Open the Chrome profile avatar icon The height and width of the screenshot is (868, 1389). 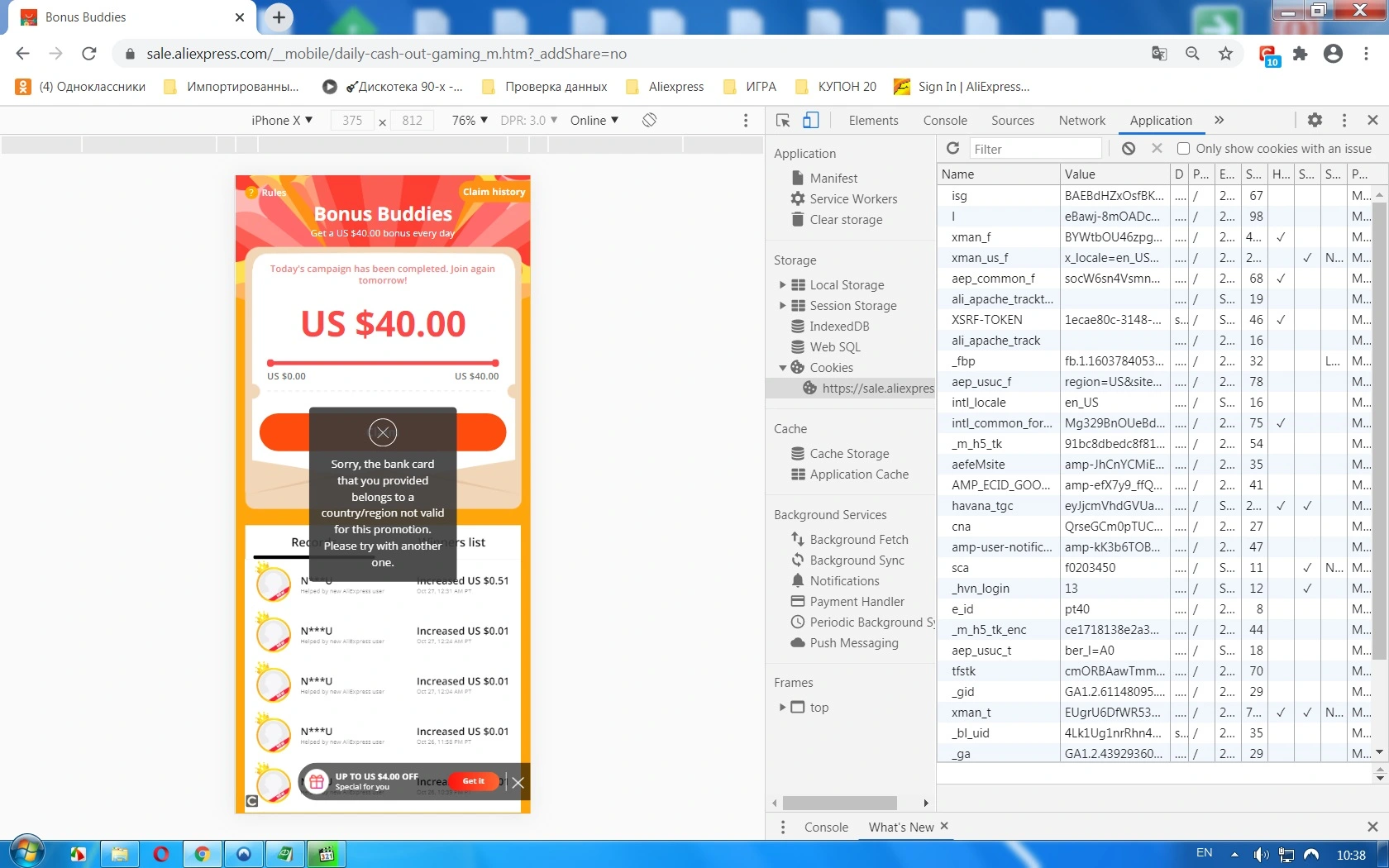tap(1333, 54)
